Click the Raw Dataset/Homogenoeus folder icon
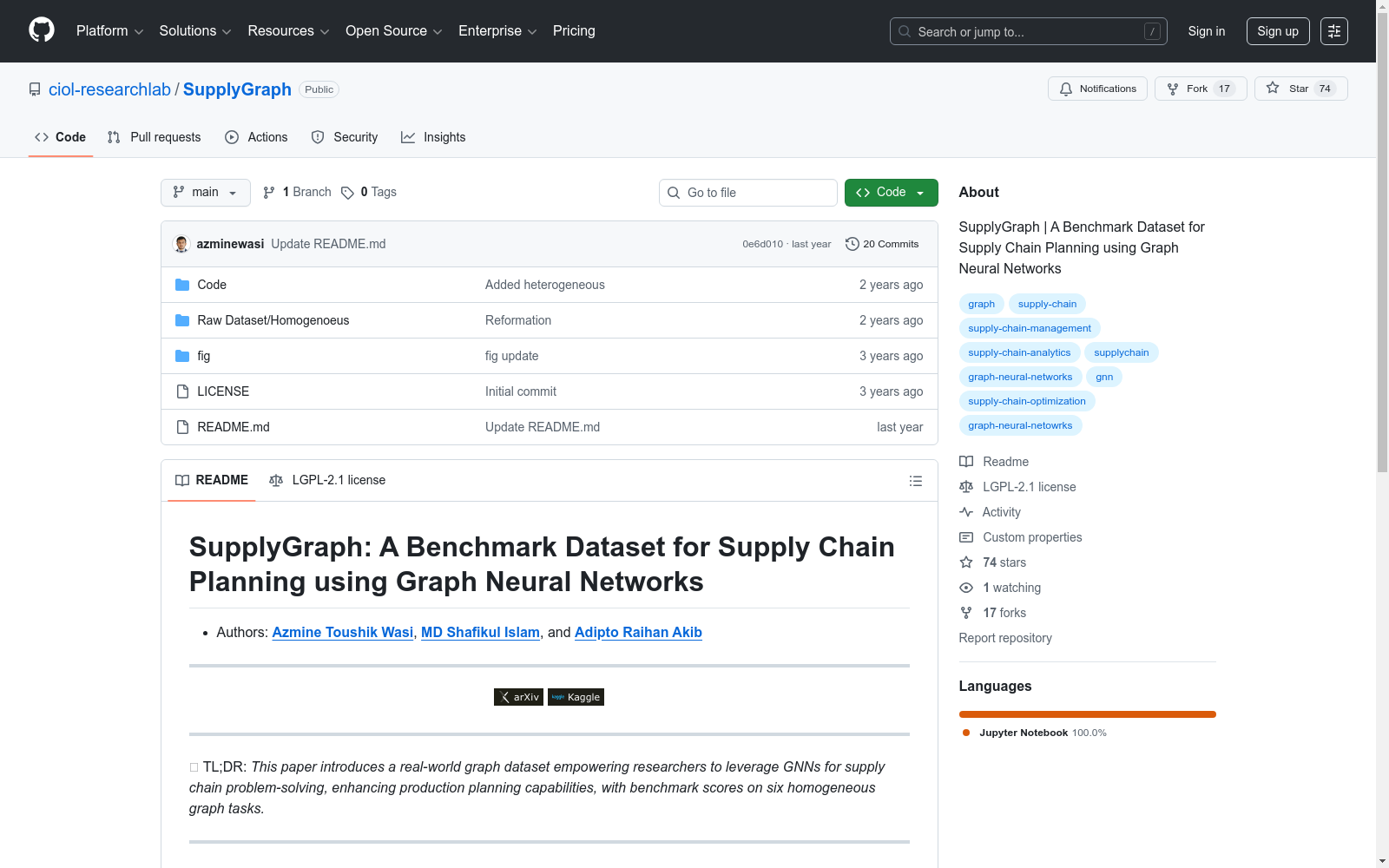The height and width of the screenshot is (868, 1389). 182,320
